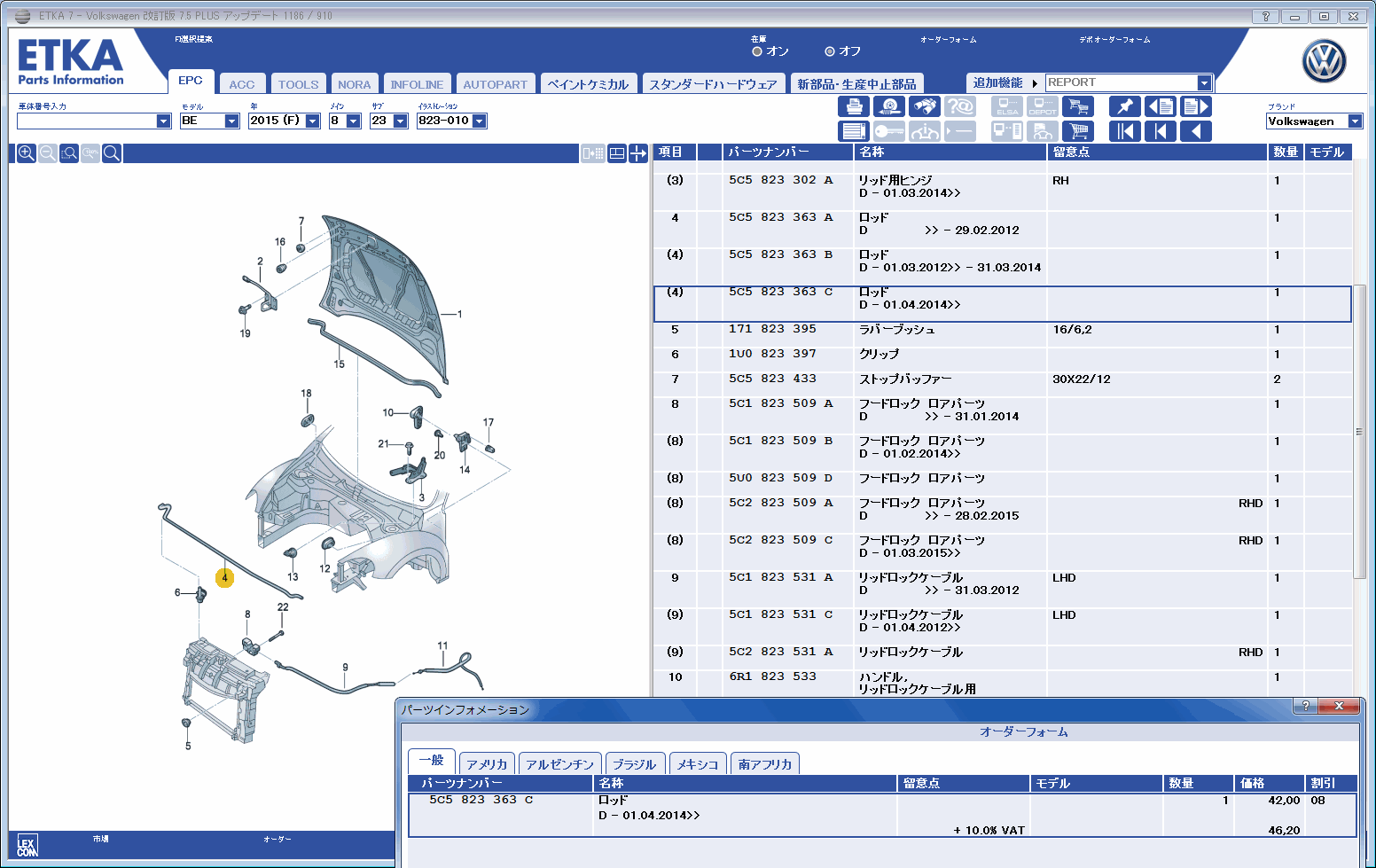Click the single shopping cart icon
Screen dimensions: 1376x868
click(1078, 131)
